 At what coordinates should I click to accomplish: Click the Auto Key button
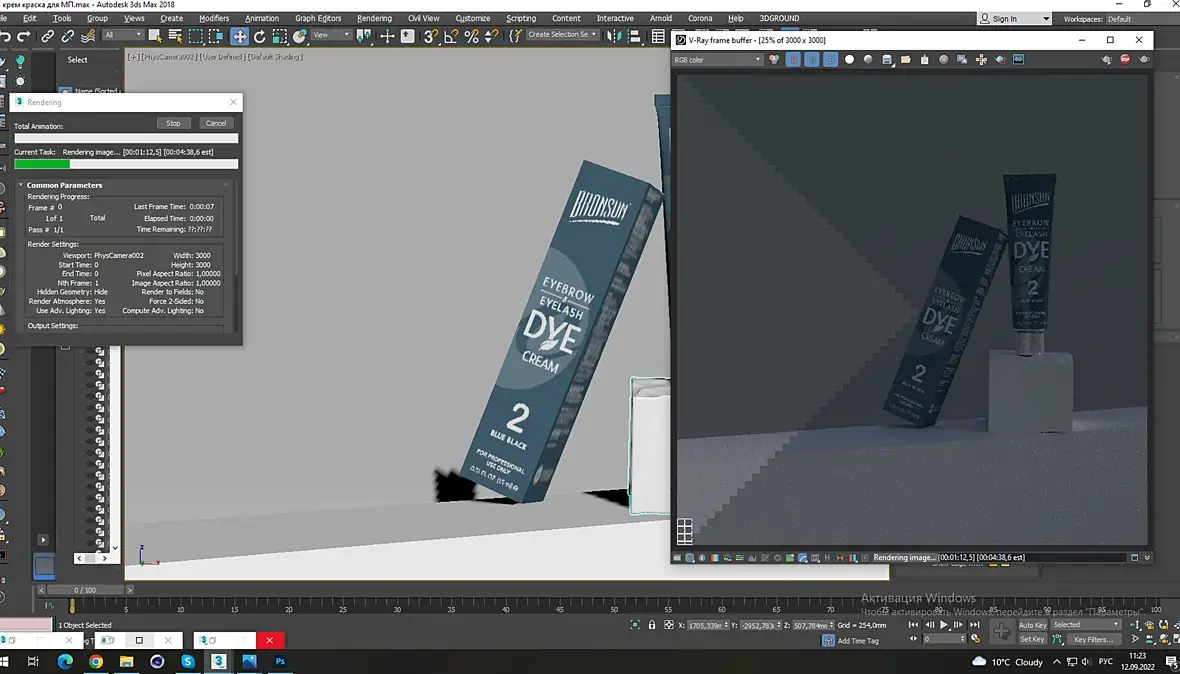tap(1032, 625)
